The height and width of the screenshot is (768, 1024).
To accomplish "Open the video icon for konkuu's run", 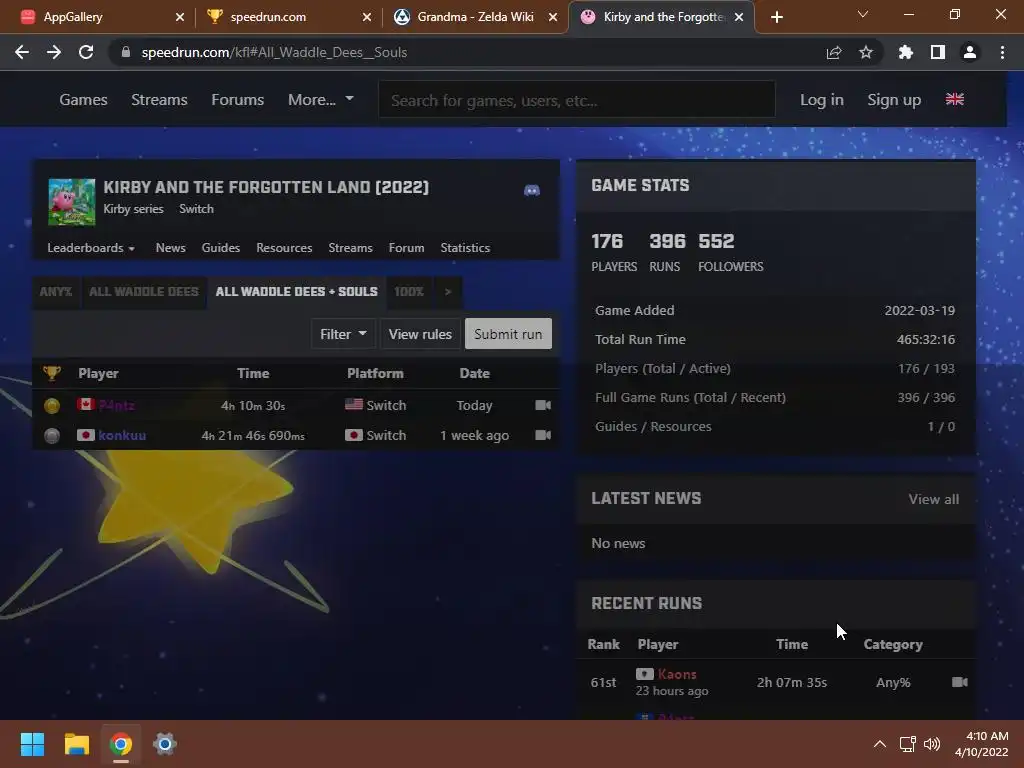I will pos(543,436).
